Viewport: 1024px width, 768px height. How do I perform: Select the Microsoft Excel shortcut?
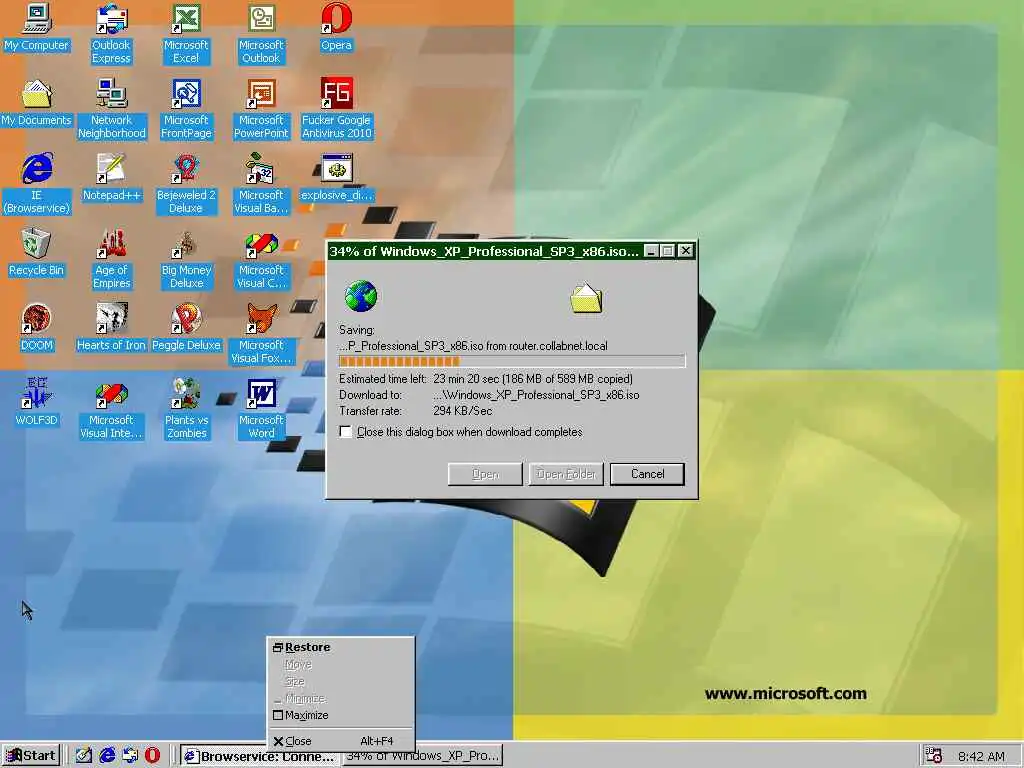coord(186,34)
